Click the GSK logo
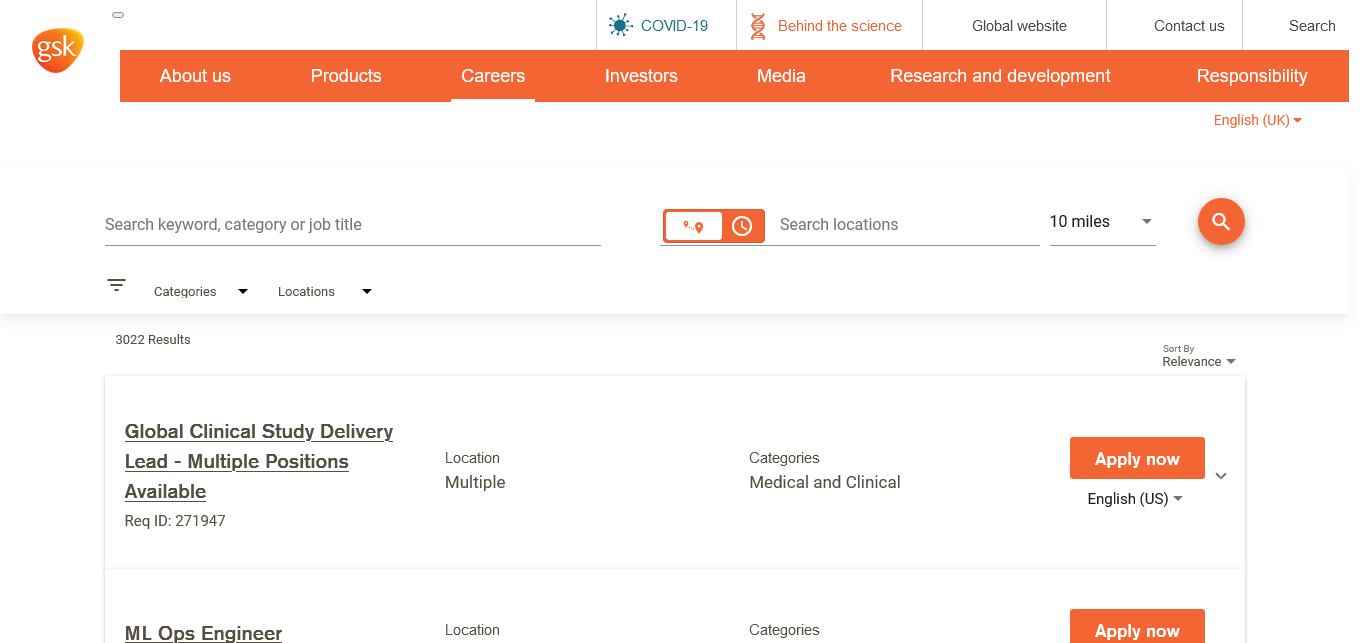Viewport: 1366px width, 643px height. [57, 50]
